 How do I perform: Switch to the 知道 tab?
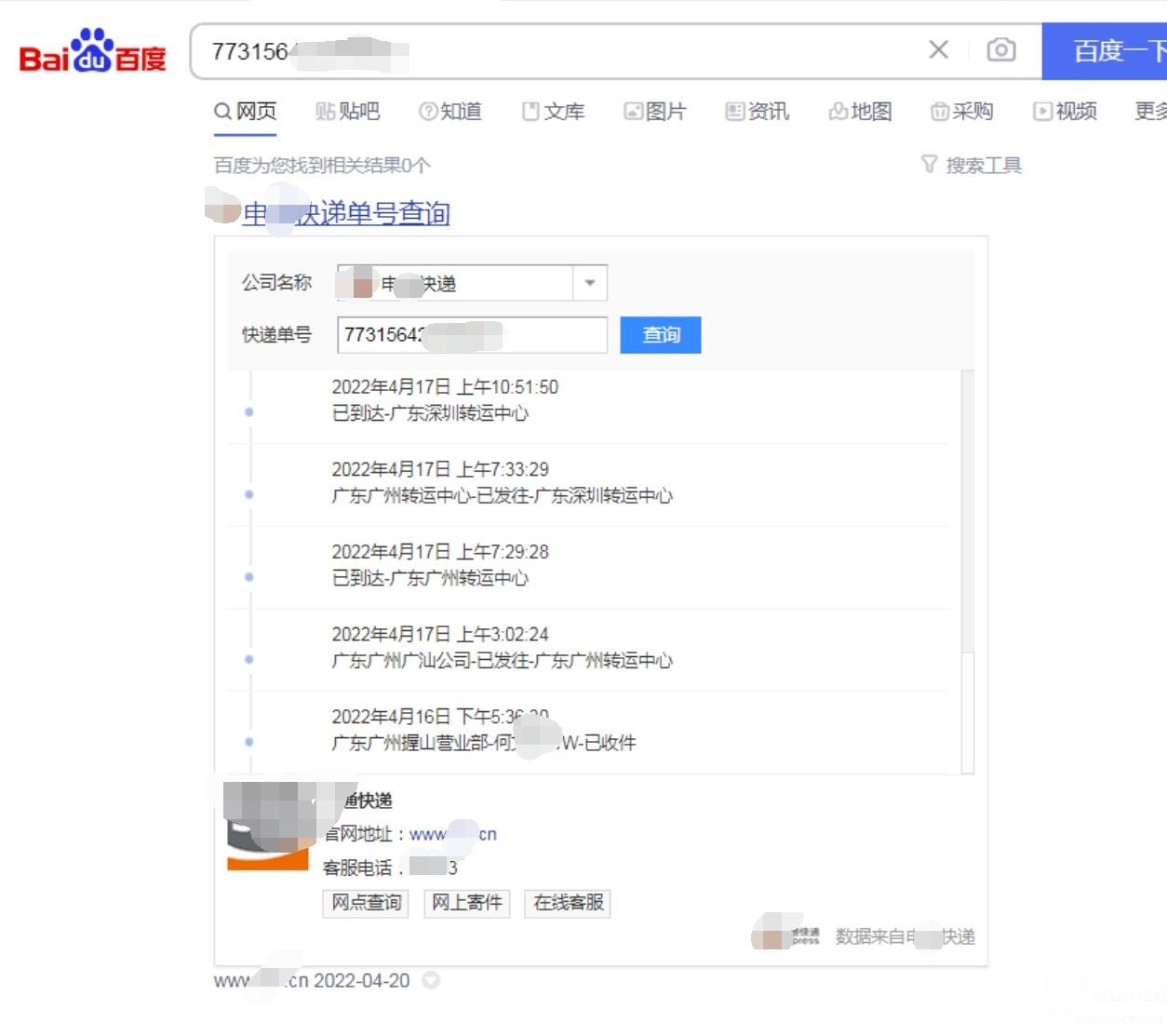click(x=450, y=112)
